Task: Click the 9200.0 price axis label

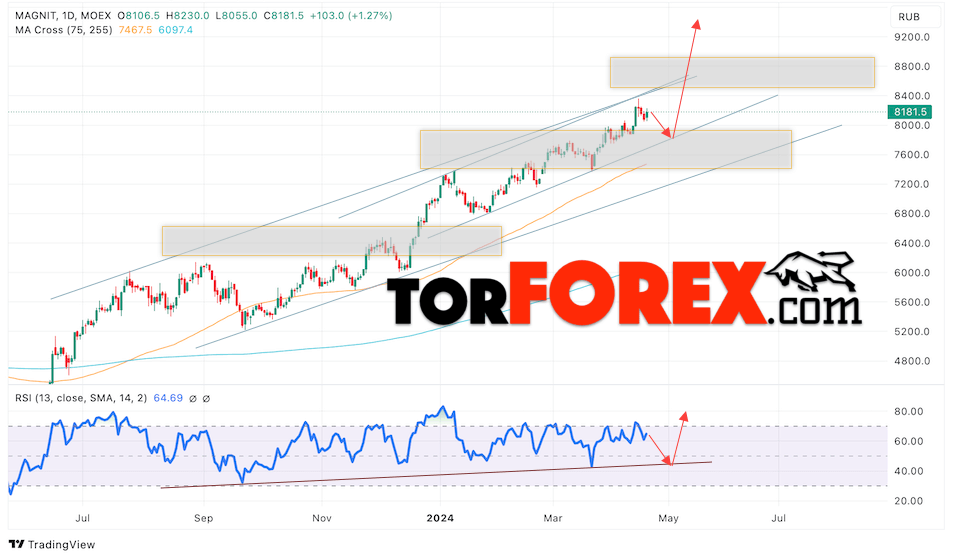Action: pos(912,37)
